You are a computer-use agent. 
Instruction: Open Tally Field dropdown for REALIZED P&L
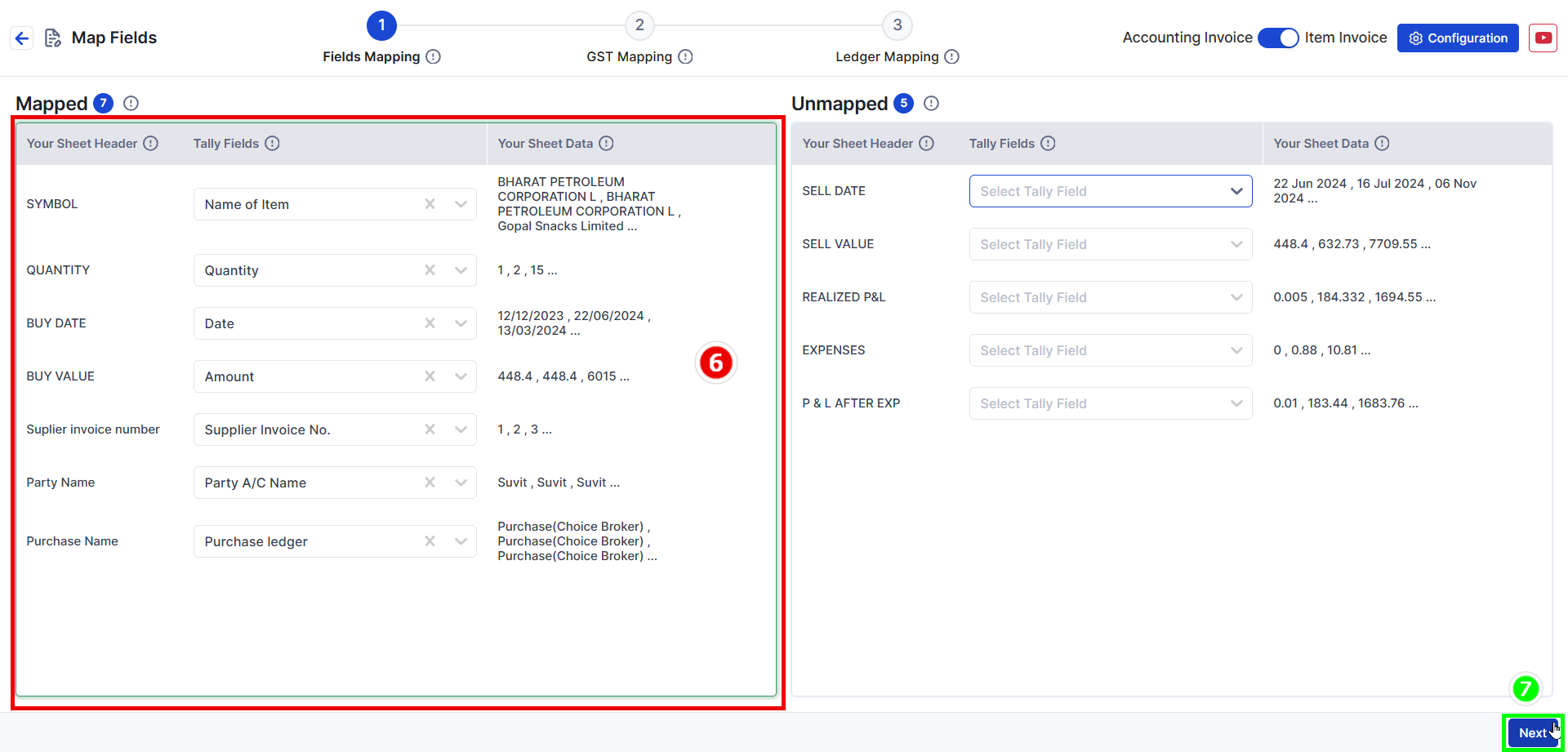pos(1111,297)
